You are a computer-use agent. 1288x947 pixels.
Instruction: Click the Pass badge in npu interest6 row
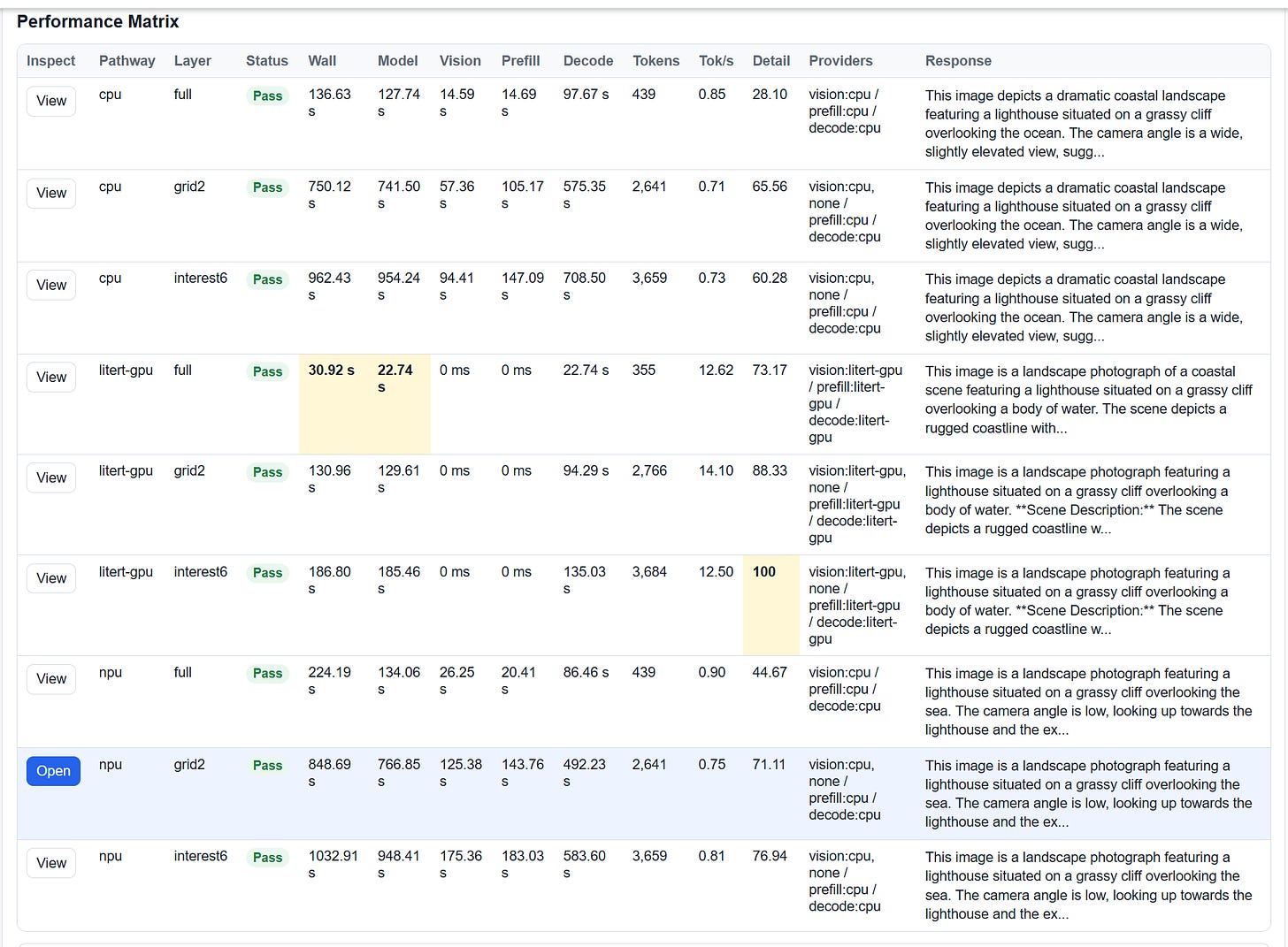pyautogui.click(x=267, y=857)
